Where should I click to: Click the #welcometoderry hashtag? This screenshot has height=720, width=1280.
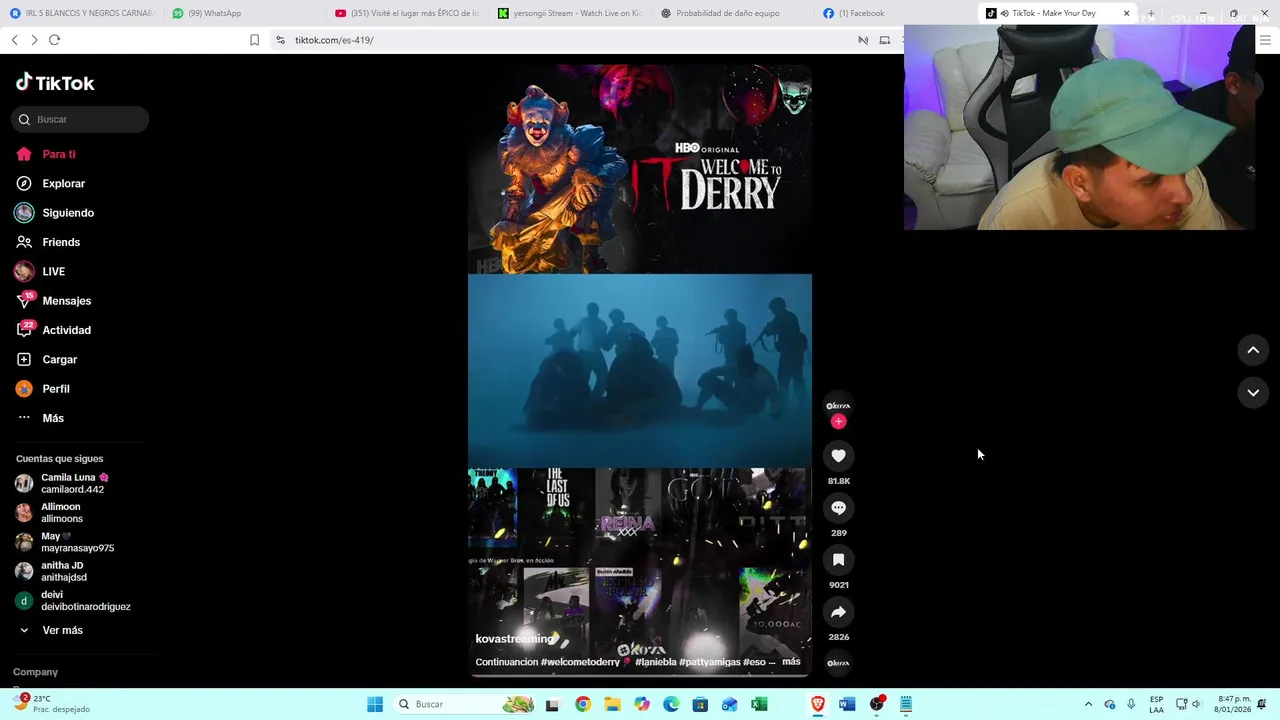580,662
